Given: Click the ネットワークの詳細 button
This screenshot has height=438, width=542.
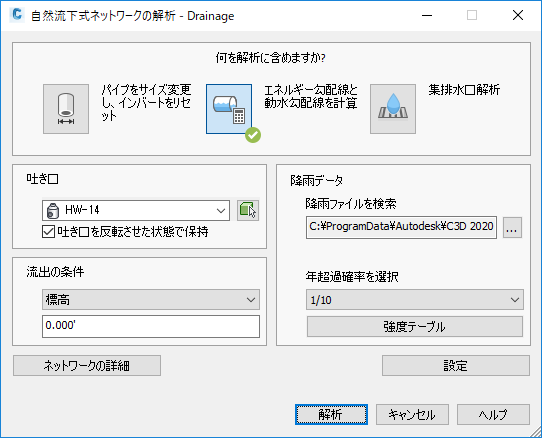Looking at the screenshot, I should tap(87, 366).
